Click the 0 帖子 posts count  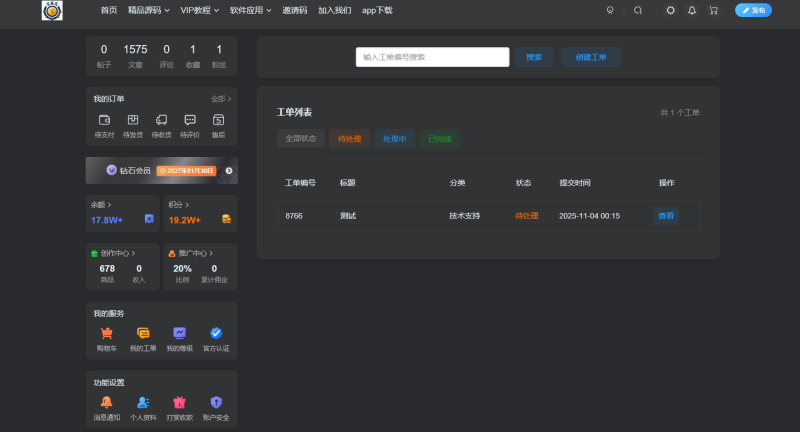[x=104, y=56]
